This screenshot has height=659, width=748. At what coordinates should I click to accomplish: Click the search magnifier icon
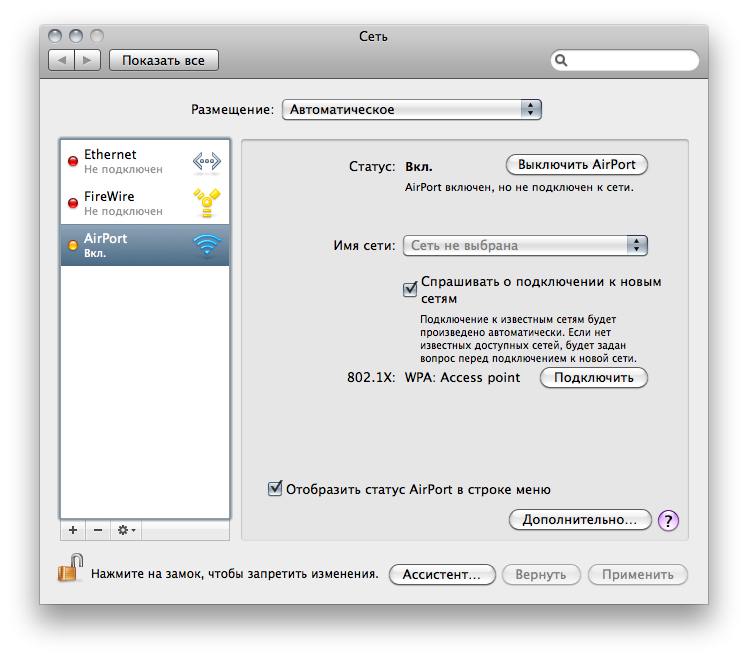561,60
